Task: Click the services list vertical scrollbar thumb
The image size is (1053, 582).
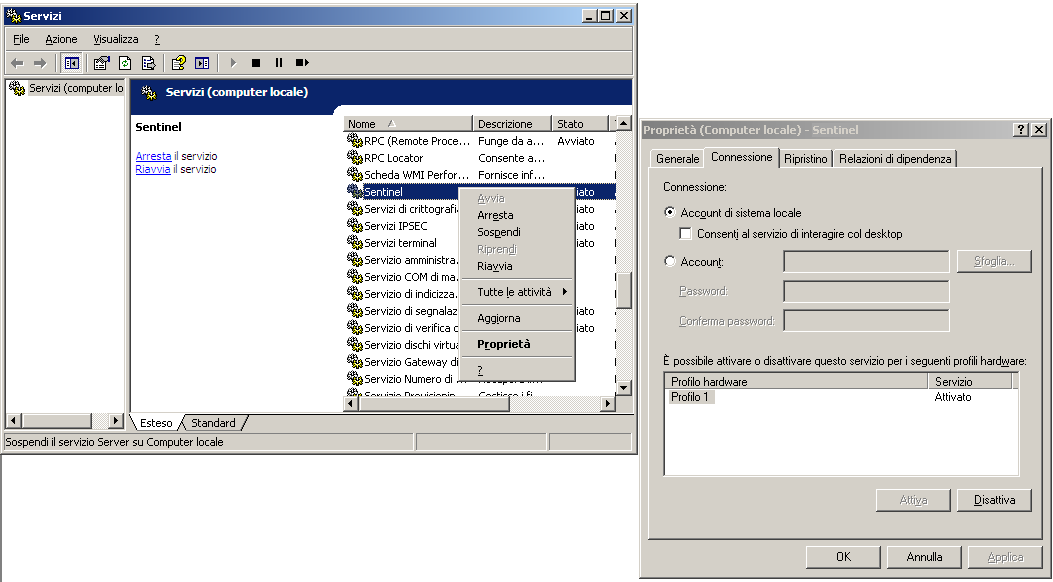Action: point(623,291)
